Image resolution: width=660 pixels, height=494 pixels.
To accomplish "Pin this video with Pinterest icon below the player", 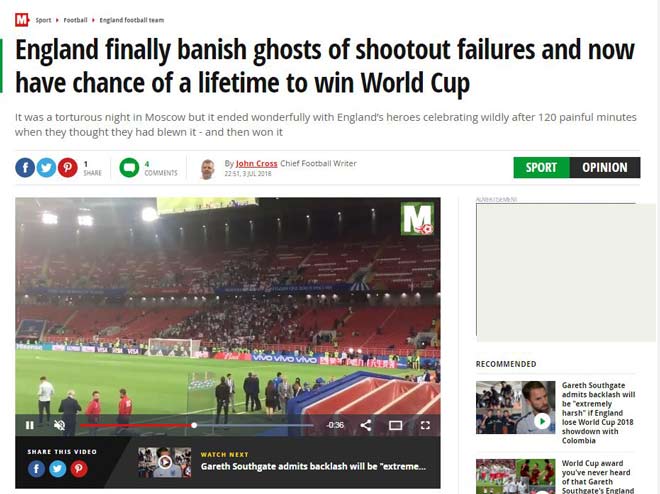I will (x=79, y=469).
